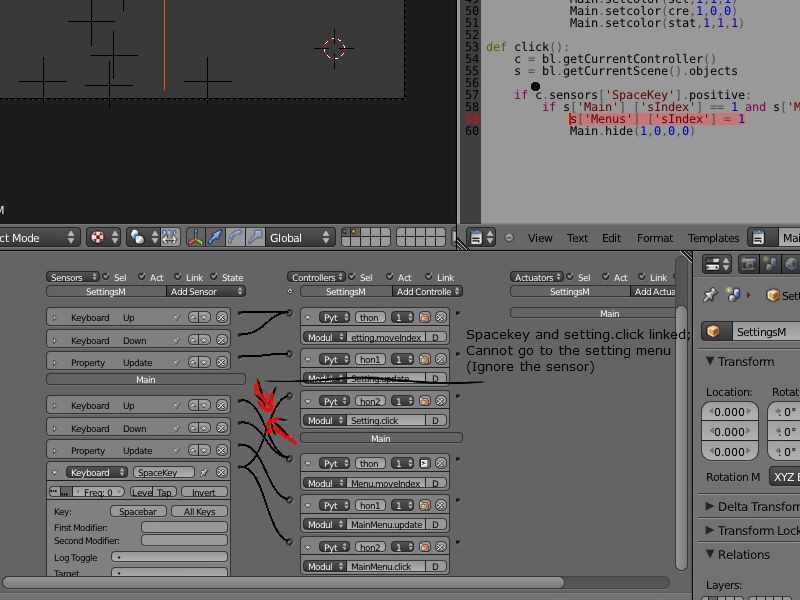This screenshot has width=800, height=600.
Task: Collapse text editor header menus icon
Action: click(x=509, y=238)
